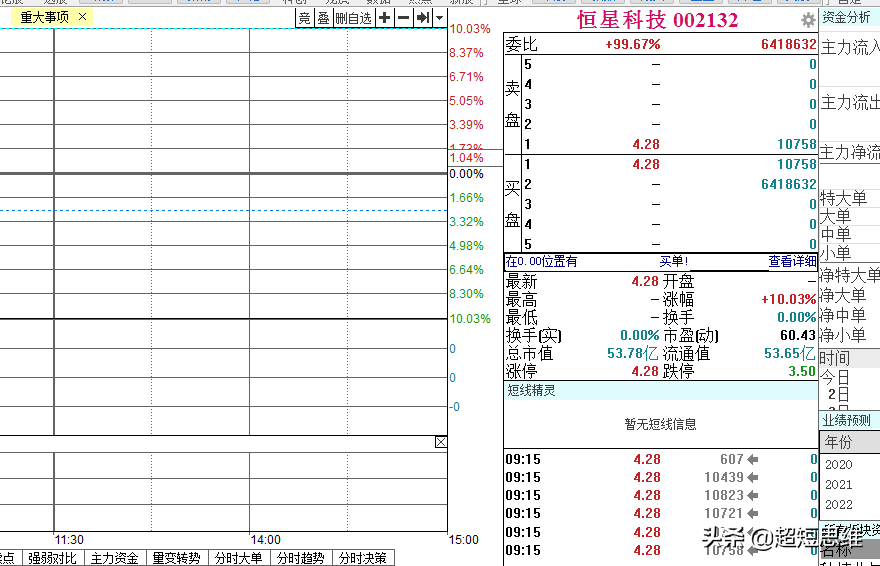
Task: Click the 竞 auction toolbar button
Action: (x=304, y=19)
